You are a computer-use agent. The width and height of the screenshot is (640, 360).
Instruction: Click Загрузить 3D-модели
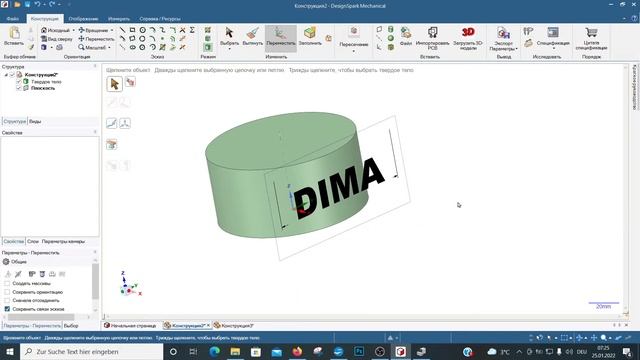pos(468,38)
